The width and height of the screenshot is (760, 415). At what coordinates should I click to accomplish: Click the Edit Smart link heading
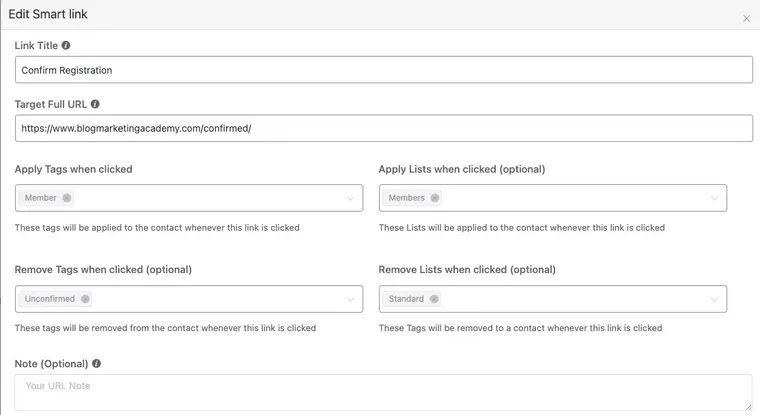48,14
